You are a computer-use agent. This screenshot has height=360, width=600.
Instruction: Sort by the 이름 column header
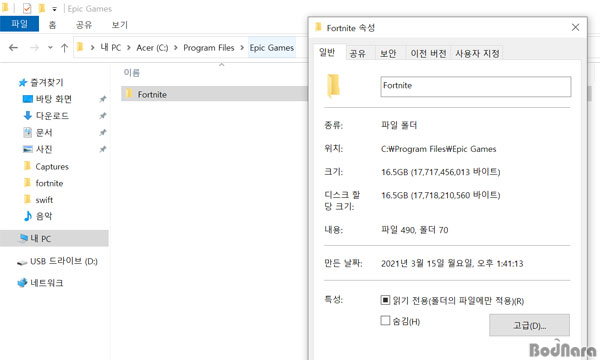132,73
